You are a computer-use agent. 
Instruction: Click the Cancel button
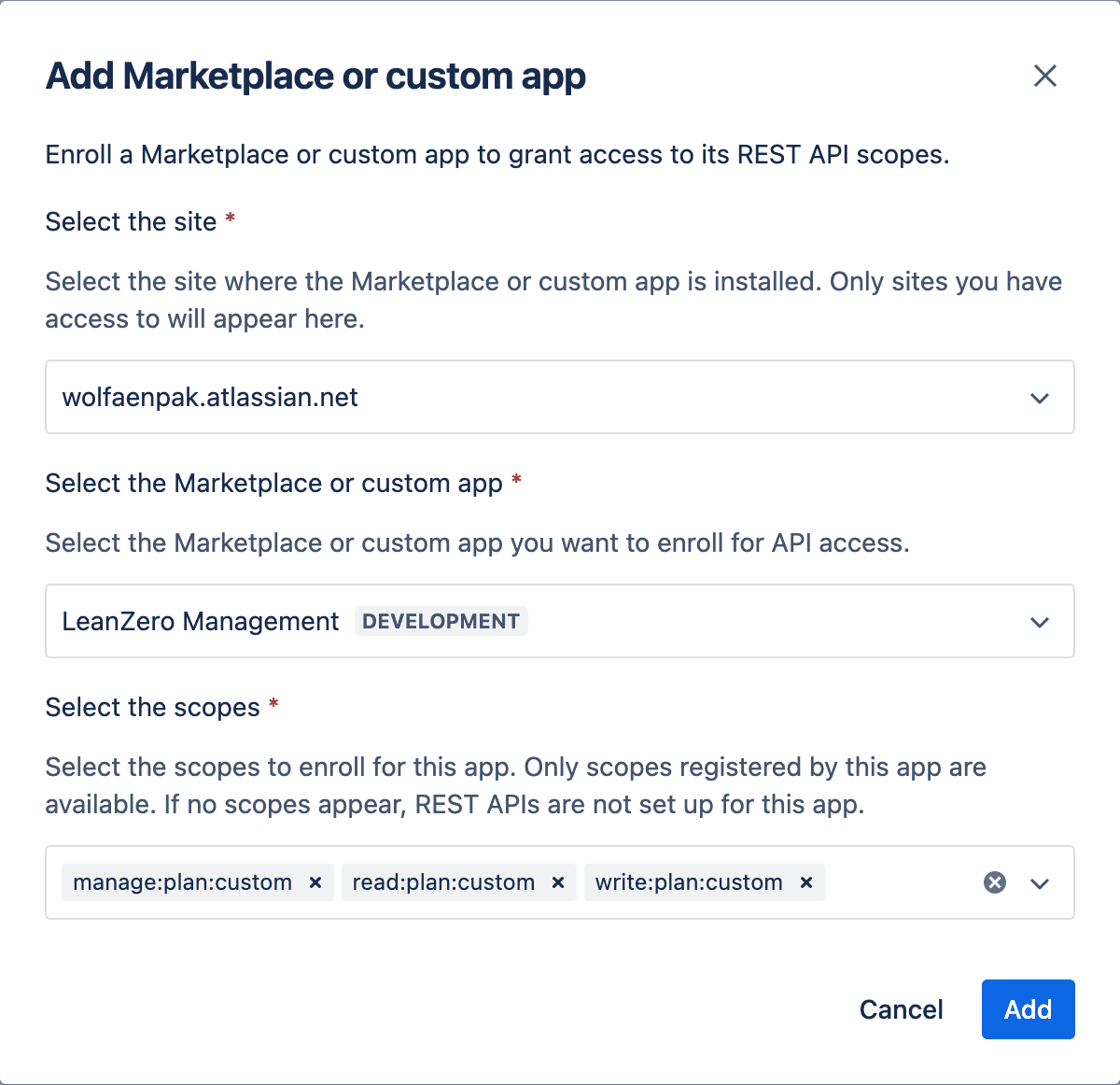click(901, 1009)
